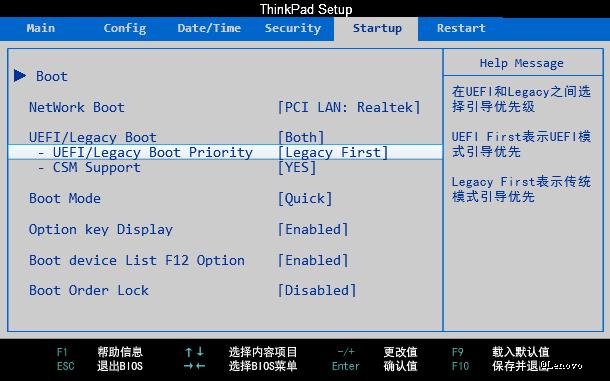Change the Quick boot mode value

[x=305, y=198]
